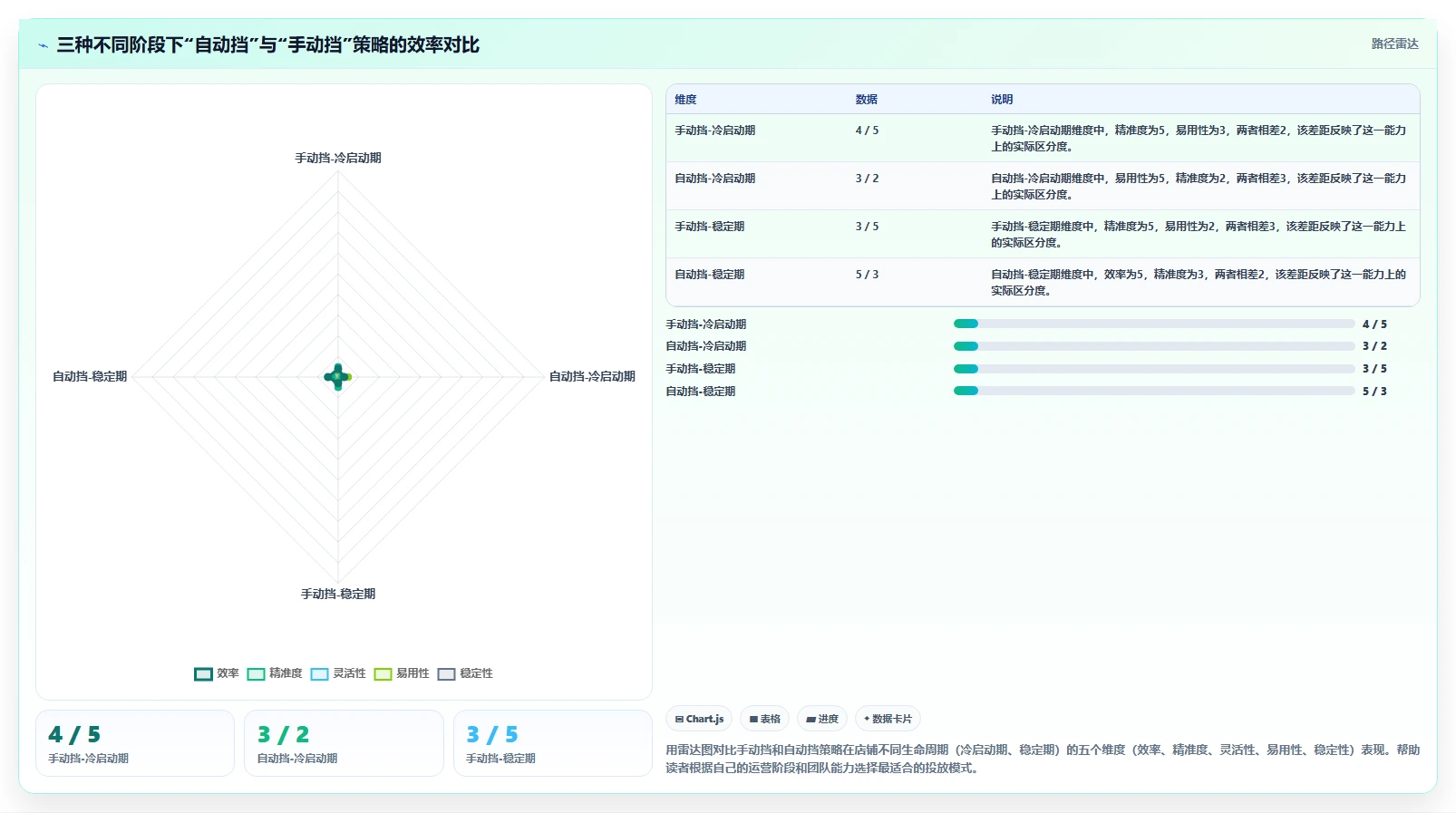This screenshot has width=1456, height=813.
Task: Click table value 3 / 2
Action: 867,179
